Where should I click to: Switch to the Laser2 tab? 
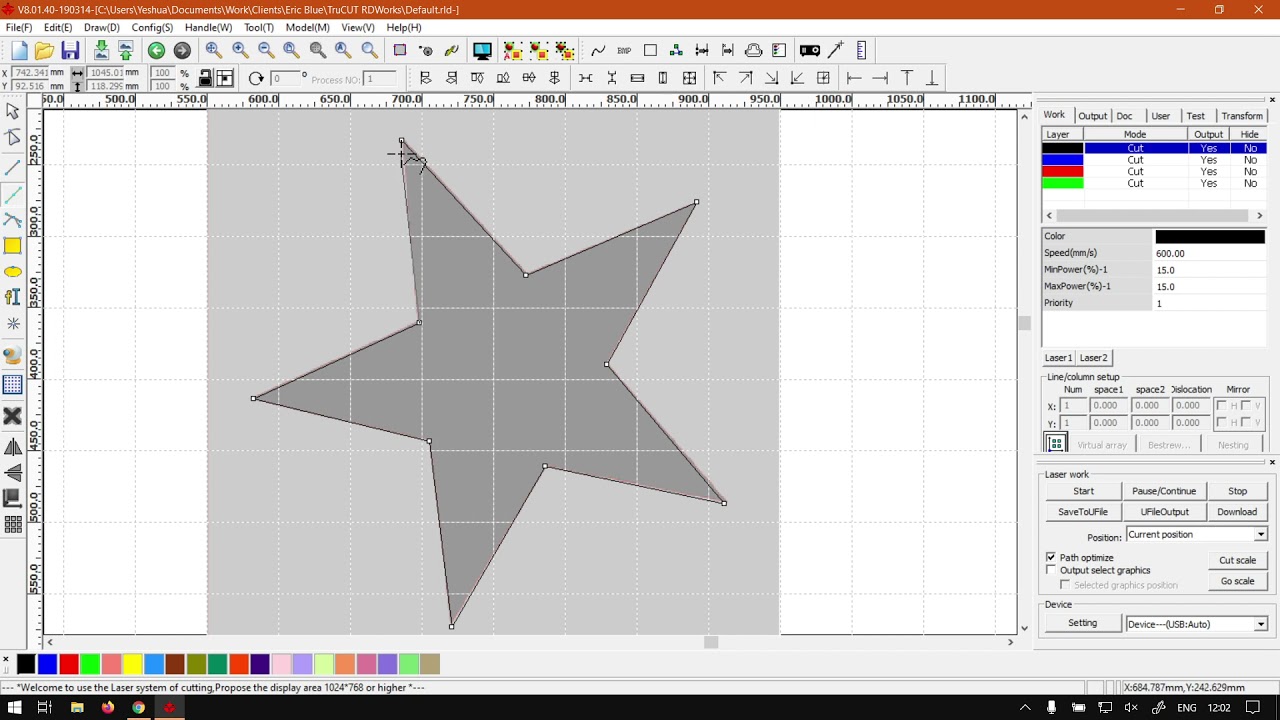(x=1093, y=358)
